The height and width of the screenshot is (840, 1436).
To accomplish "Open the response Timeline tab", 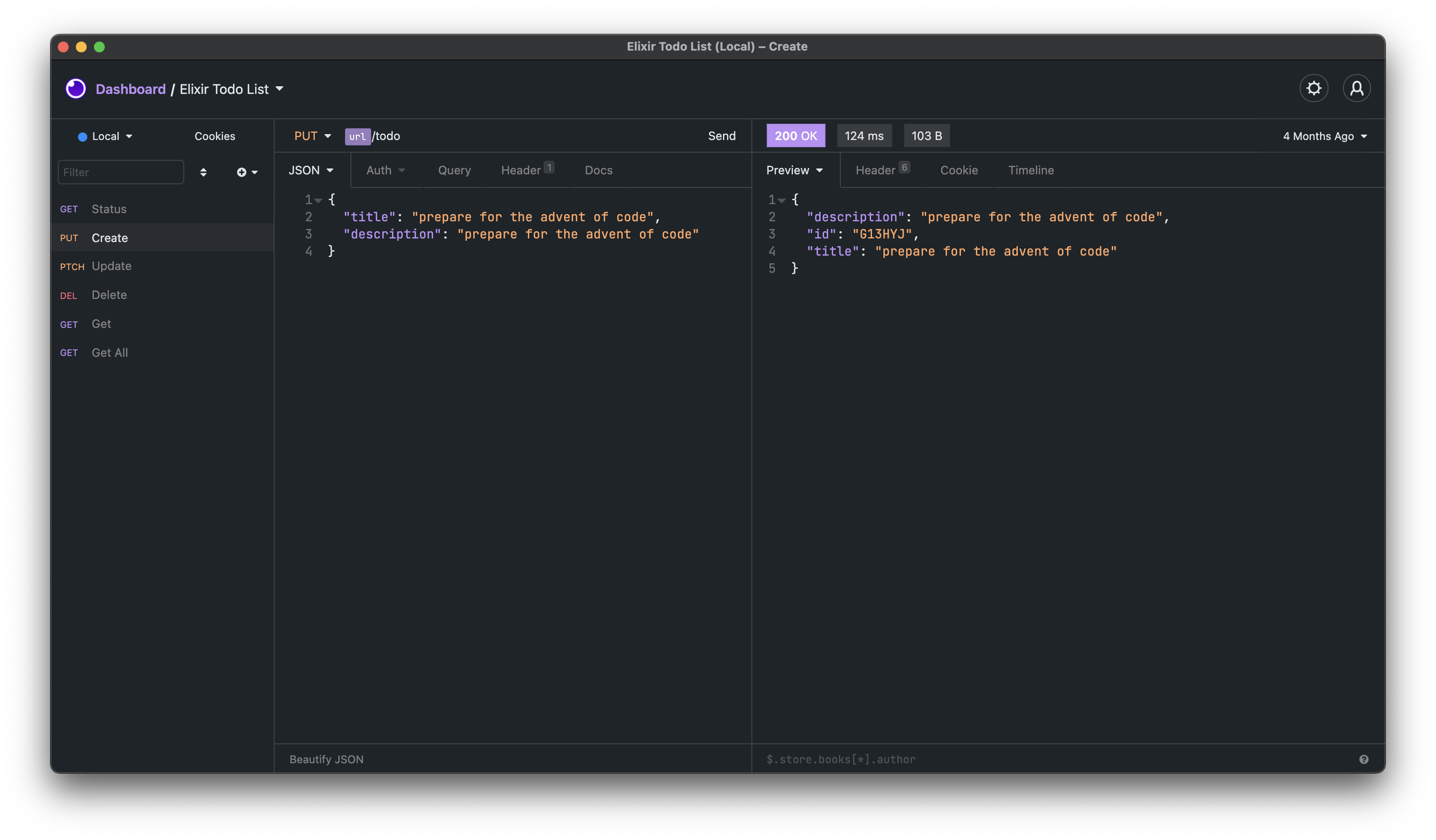I will 1031,170.
